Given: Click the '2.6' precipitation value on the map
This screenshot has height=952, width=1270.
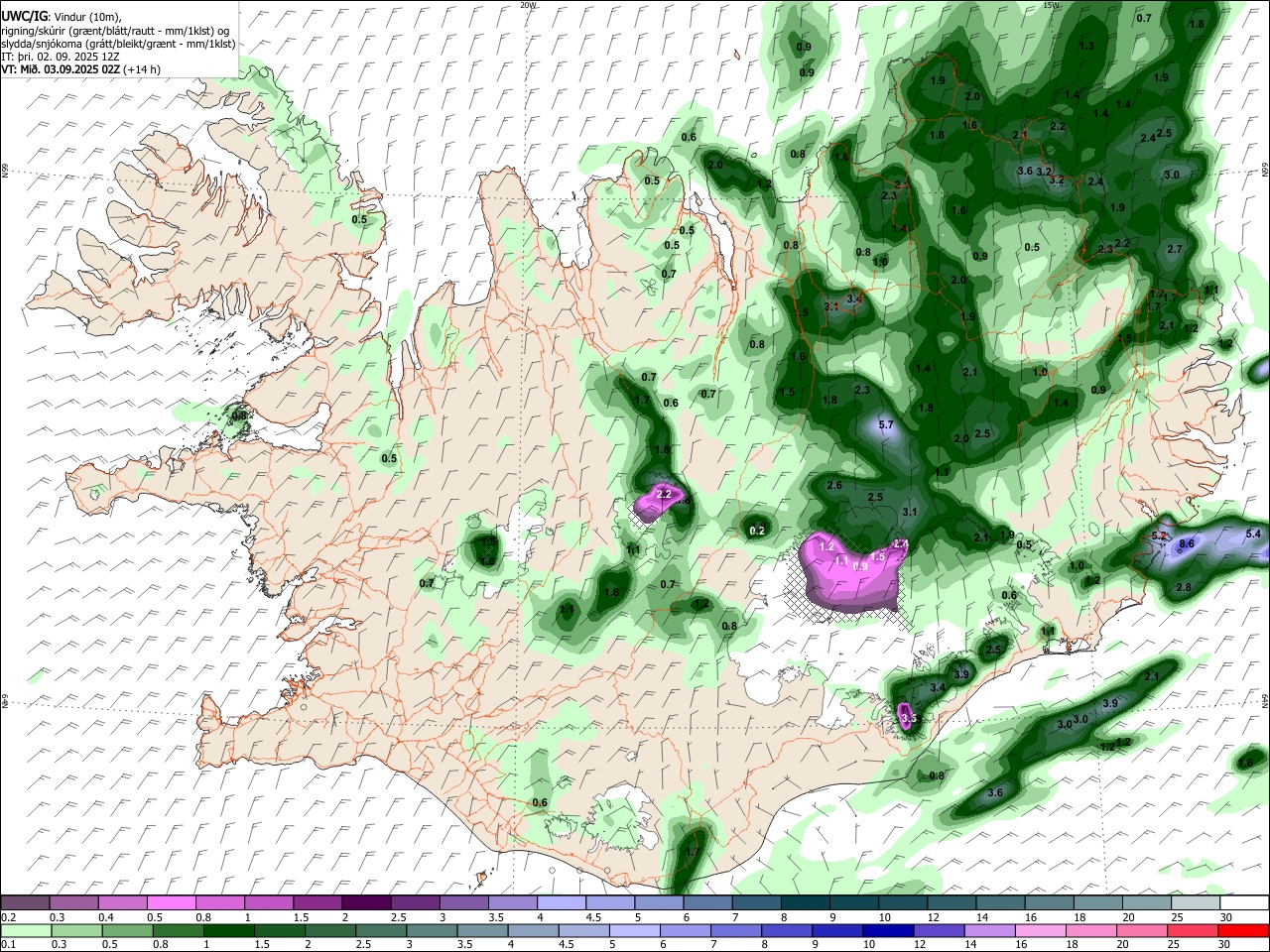Looking at the screenshot, I should click(834, 486).
